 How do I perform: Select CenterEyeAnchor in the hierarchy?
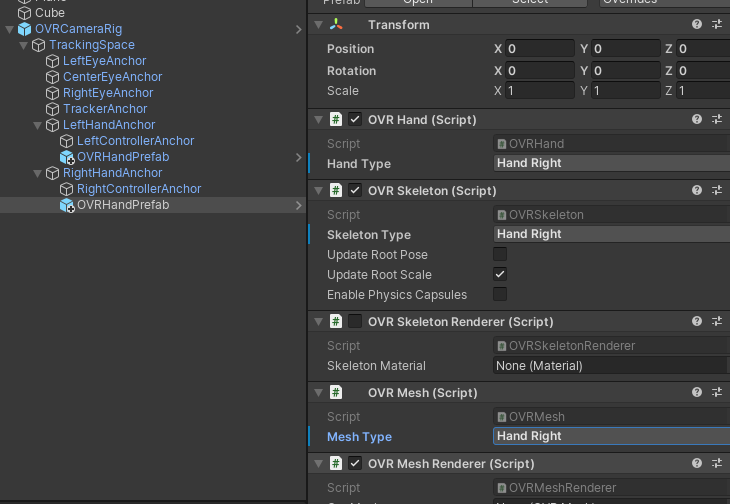click(113, 77)
